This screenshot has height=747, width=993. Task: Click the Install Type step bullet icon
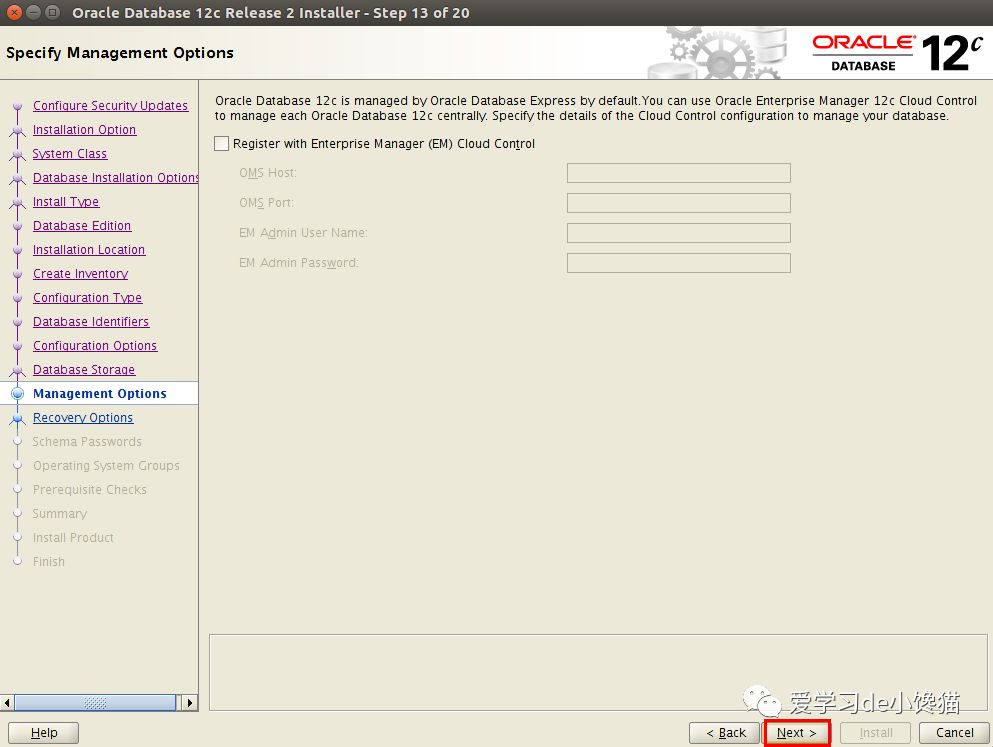(x=18, y=202)
